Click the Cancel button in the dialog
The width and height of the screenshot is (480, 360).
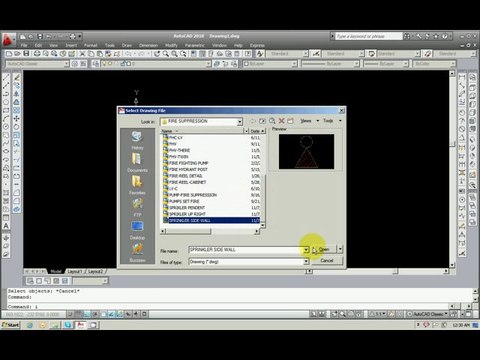(x=327, y=261)
